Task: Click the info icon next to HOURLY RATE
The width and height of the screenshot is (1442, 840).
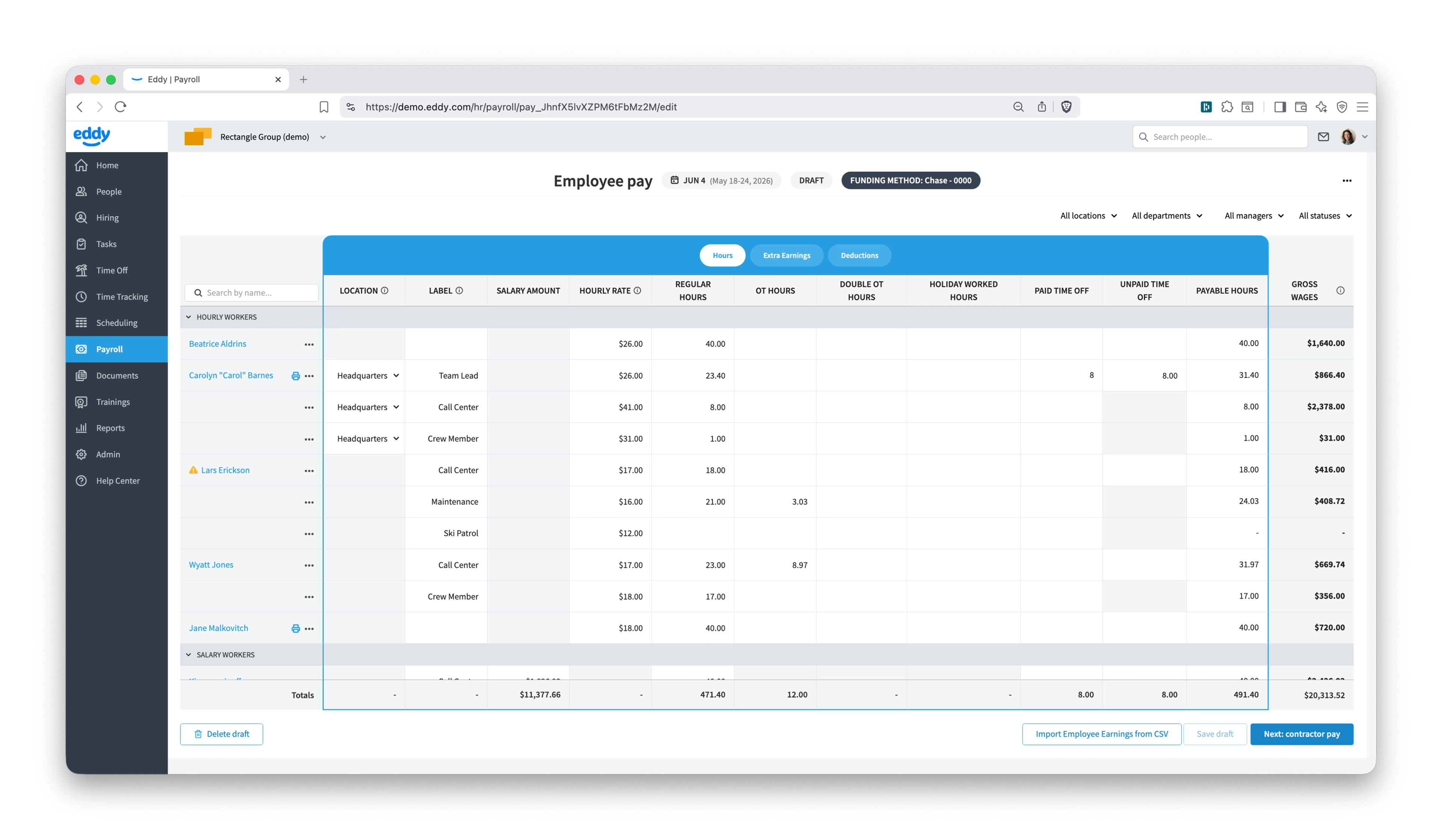Action: (x=637, y=291)
